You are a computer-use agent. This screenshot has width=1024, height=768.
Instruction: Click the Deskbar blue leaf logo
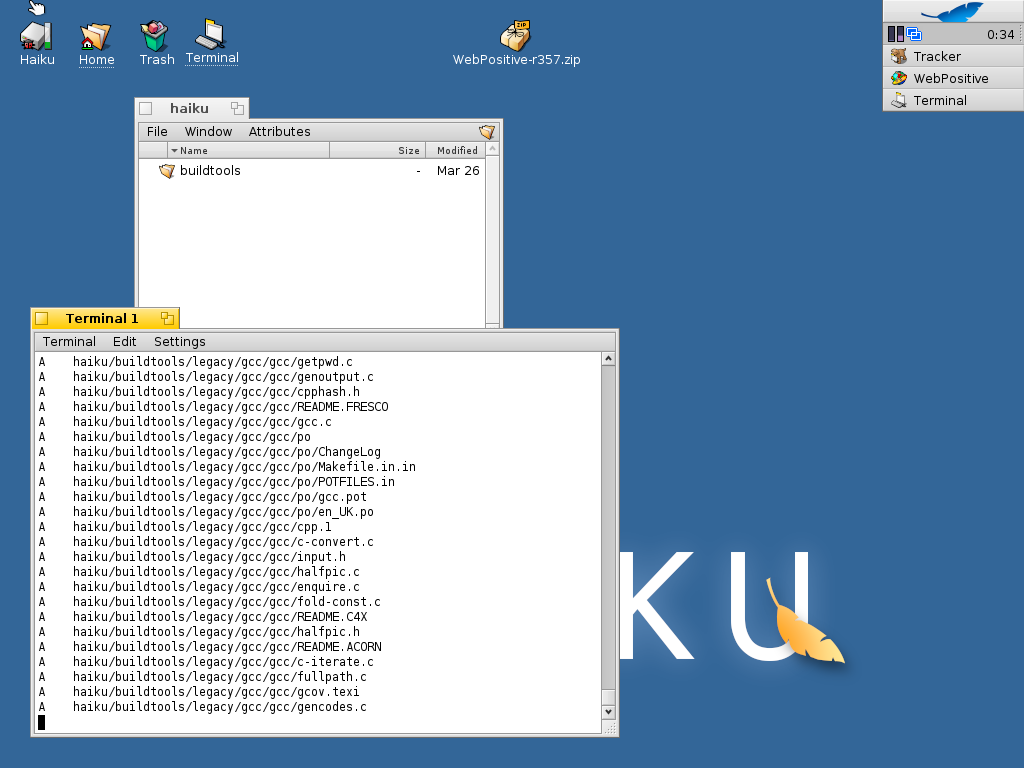952,11
